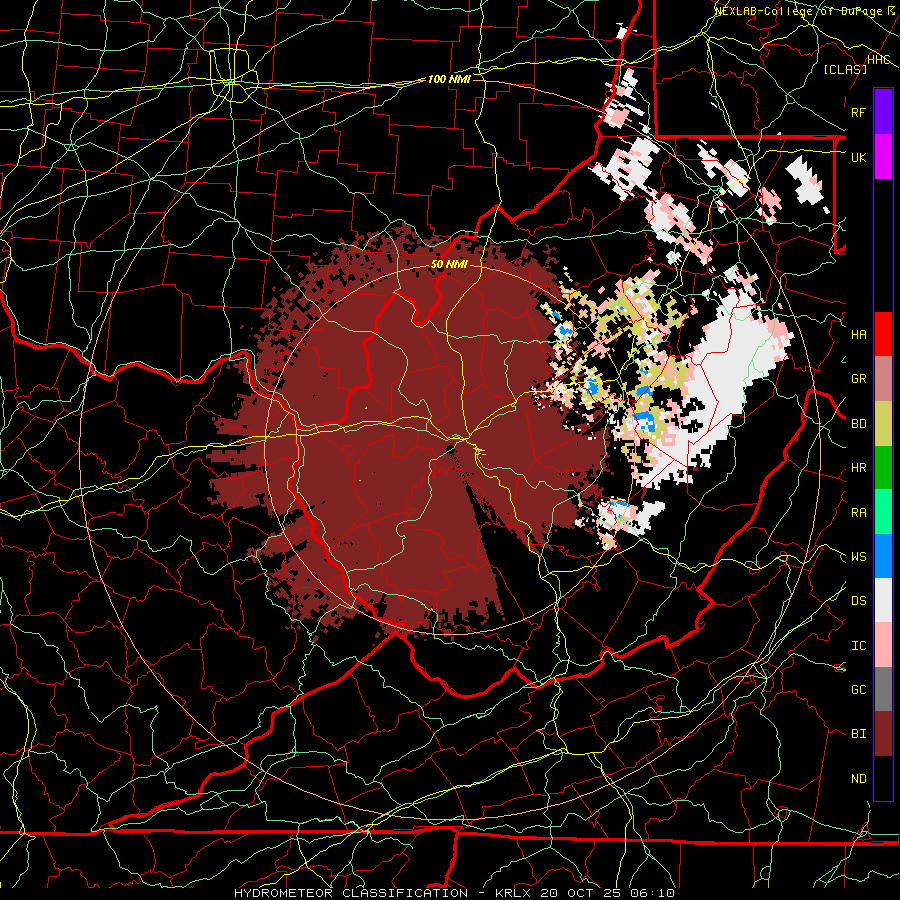The image size is (900, 900).
Task: Click the RF legend label
Action: [x=858, y=112]
